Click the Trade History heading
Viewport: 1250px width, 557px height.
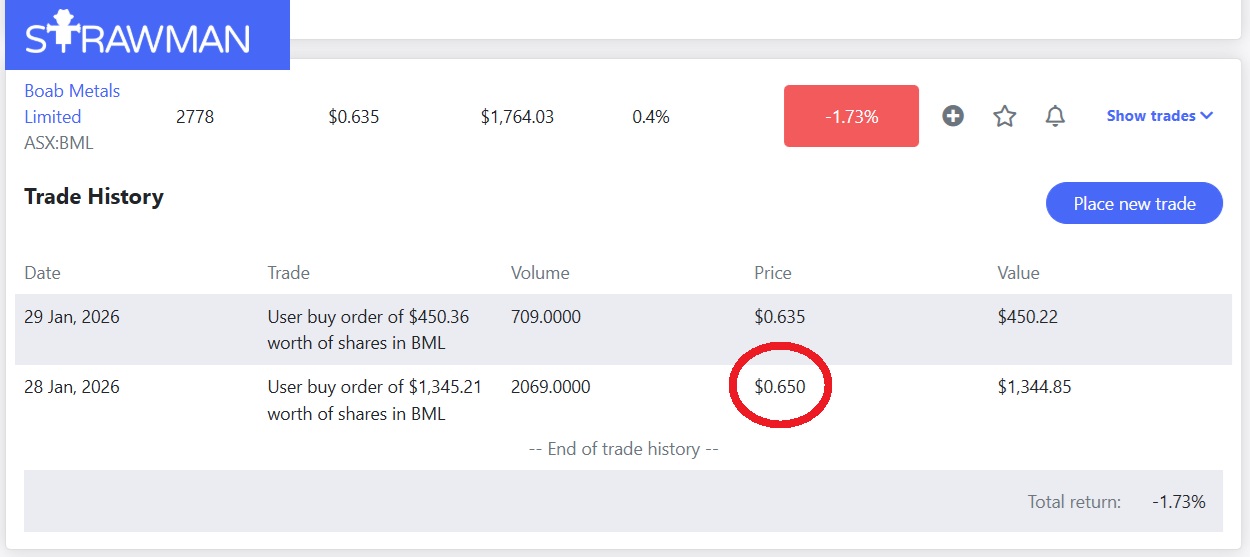(x=94, y=197)
